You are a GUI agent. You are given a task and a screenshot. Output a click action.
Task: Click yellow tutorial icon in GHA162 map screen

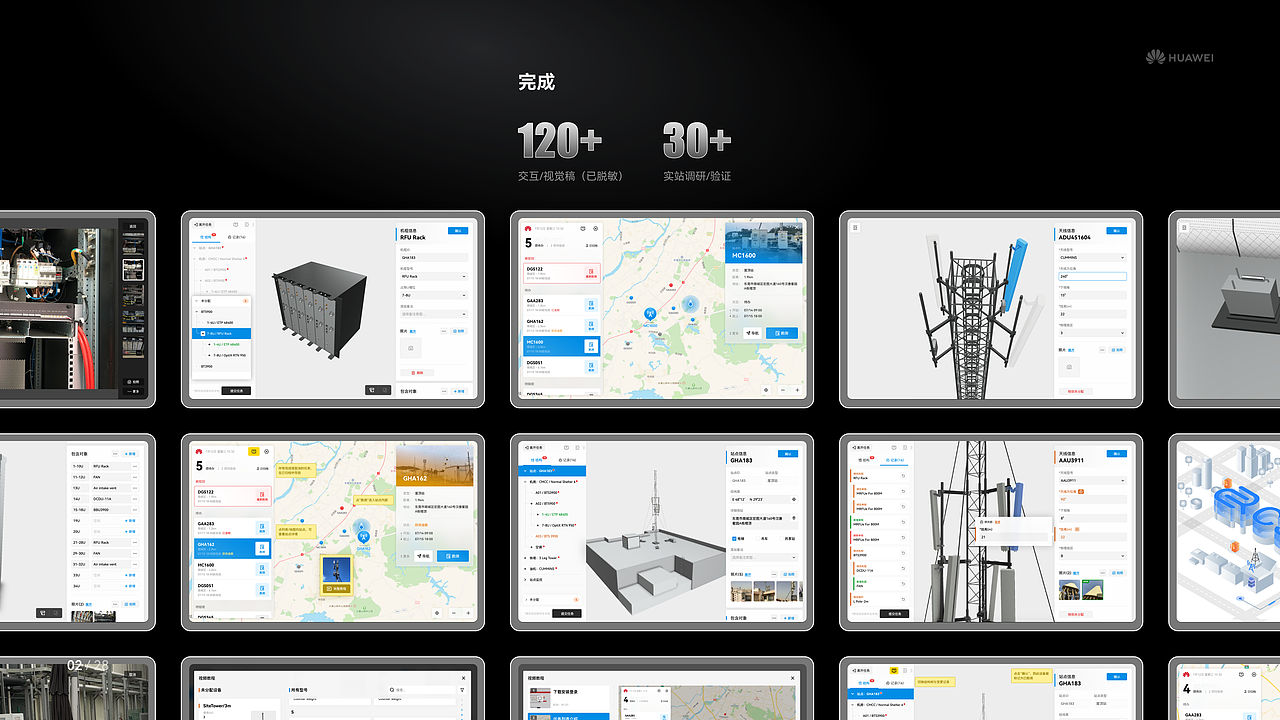pos(254,451)
